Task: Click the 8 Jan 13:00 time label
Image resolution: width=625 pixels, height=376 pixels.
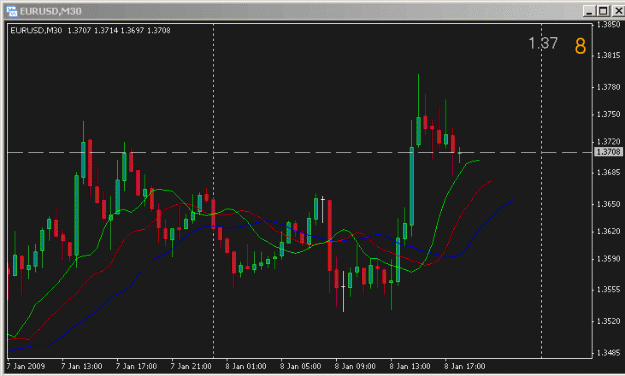Action: [x=410, y=366]
